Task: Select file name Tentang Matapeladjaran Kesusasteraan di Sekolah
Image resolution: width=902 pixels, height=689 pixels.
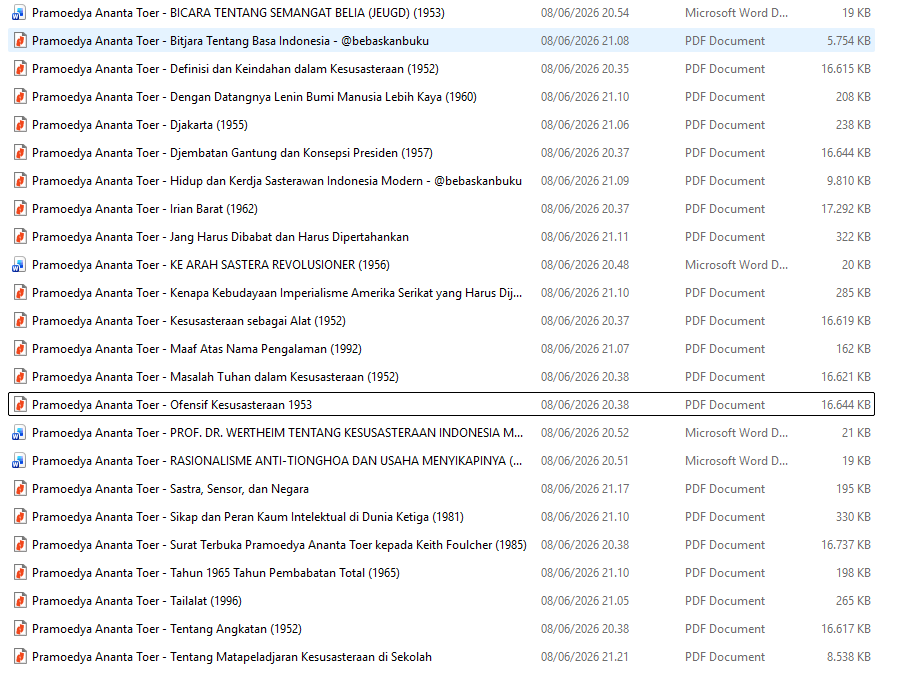Action: tap(232, 657)
